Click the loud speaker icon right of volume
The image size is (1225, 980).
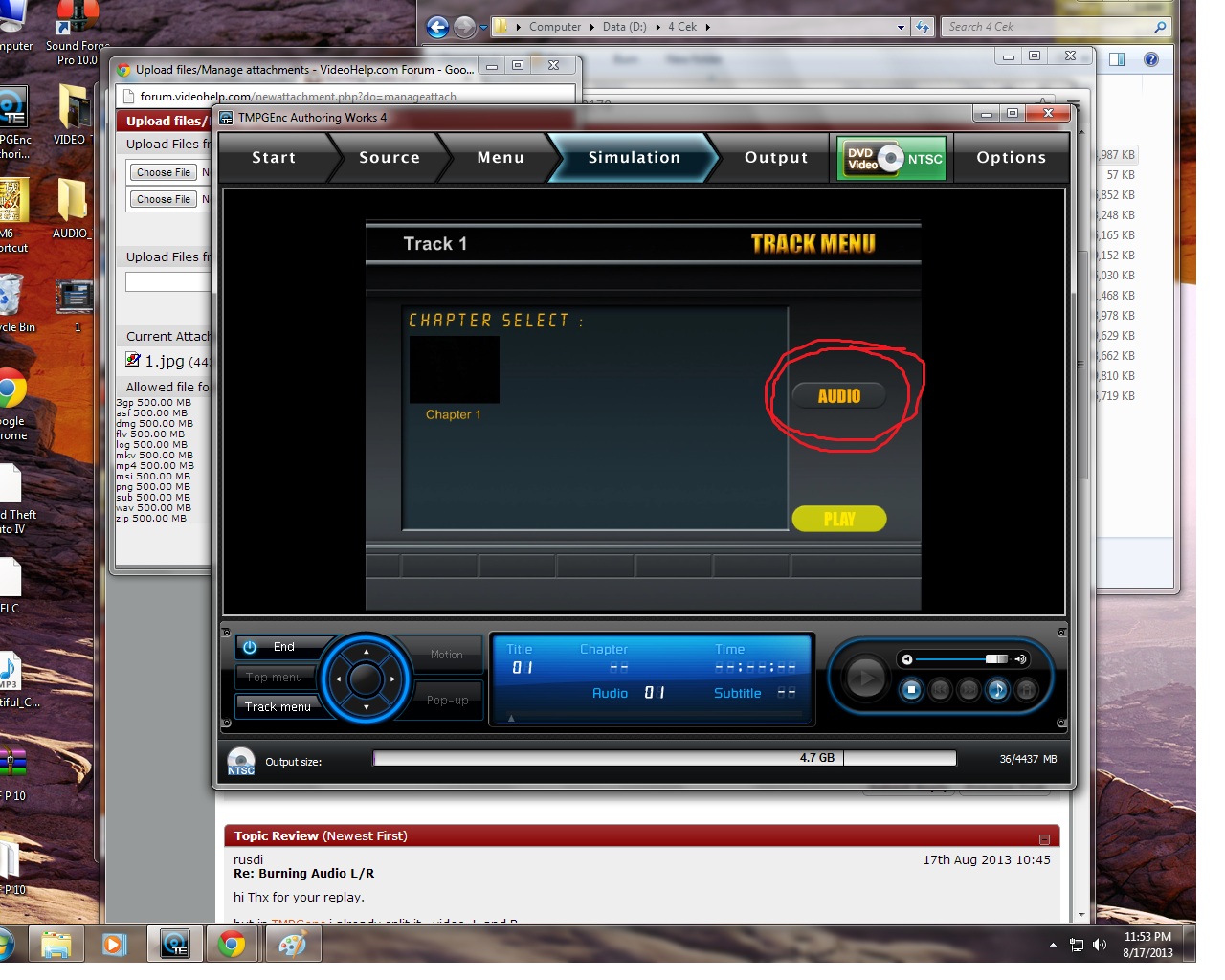click(1020, 659)
